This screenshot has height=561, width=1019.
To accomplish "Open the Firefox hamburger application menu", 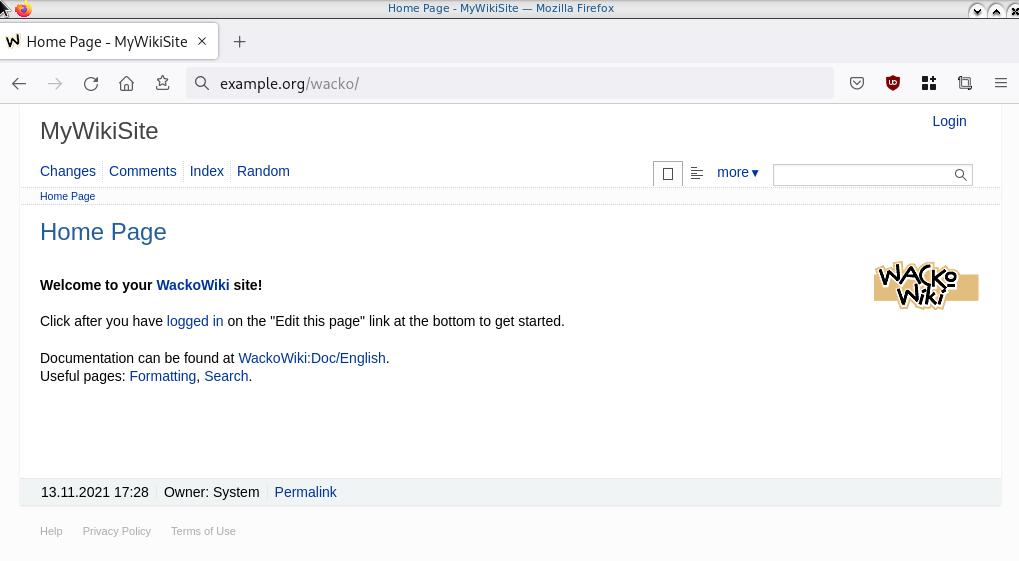I will (1000, 84).
